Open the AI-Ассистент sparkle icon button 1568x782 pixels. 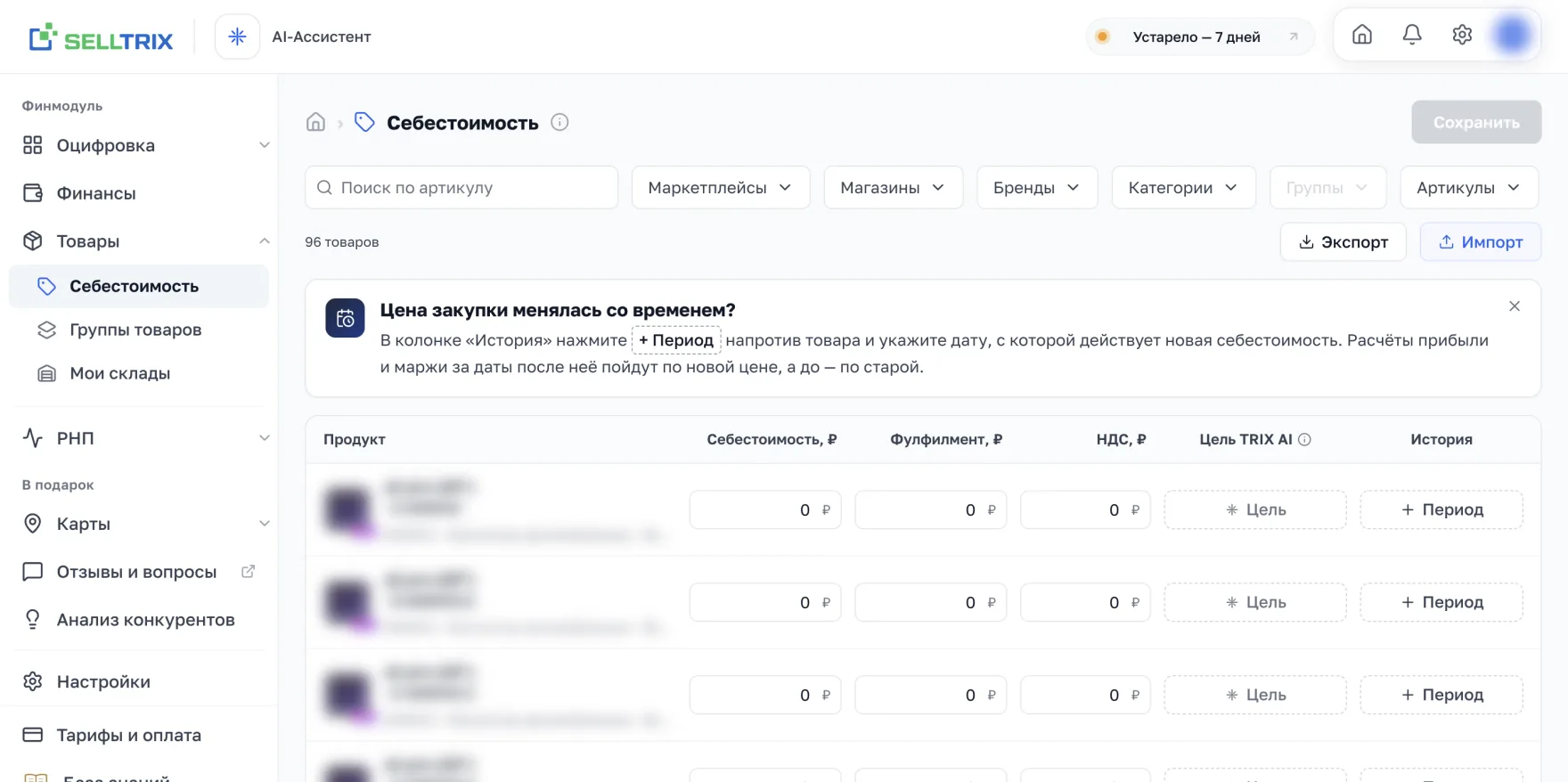[237, 37]
